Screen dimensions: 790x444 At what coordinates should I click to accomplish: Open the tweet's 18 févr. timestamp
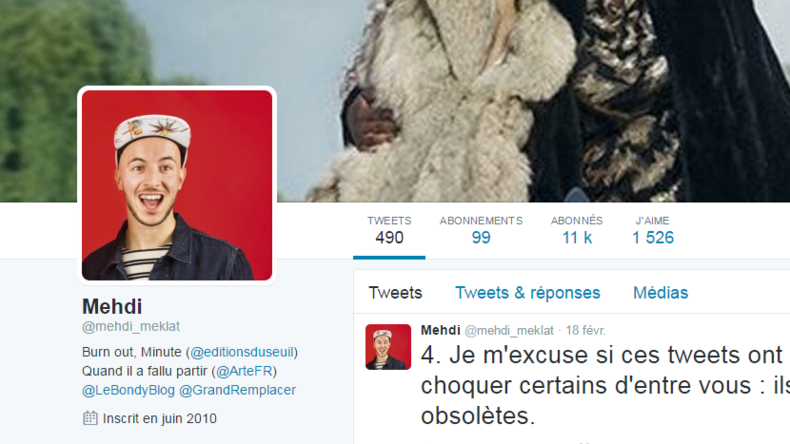tap(585, 331)
